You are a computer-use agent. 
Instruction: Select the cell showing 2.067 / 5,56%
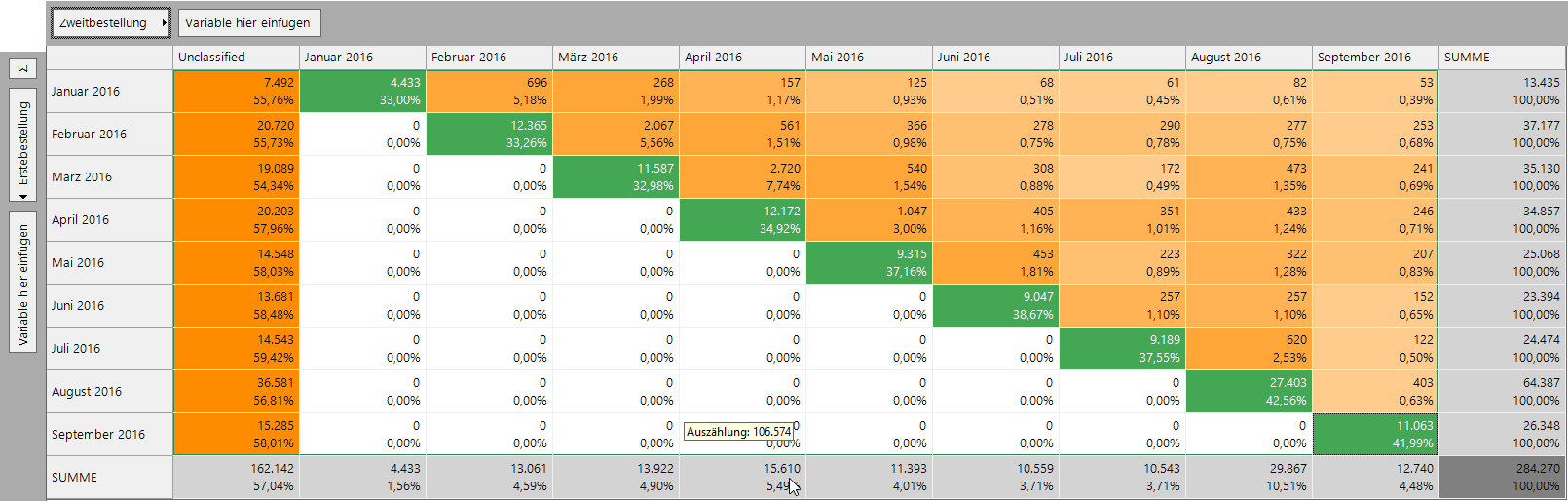pyautogui.click(x=616, y=134)
